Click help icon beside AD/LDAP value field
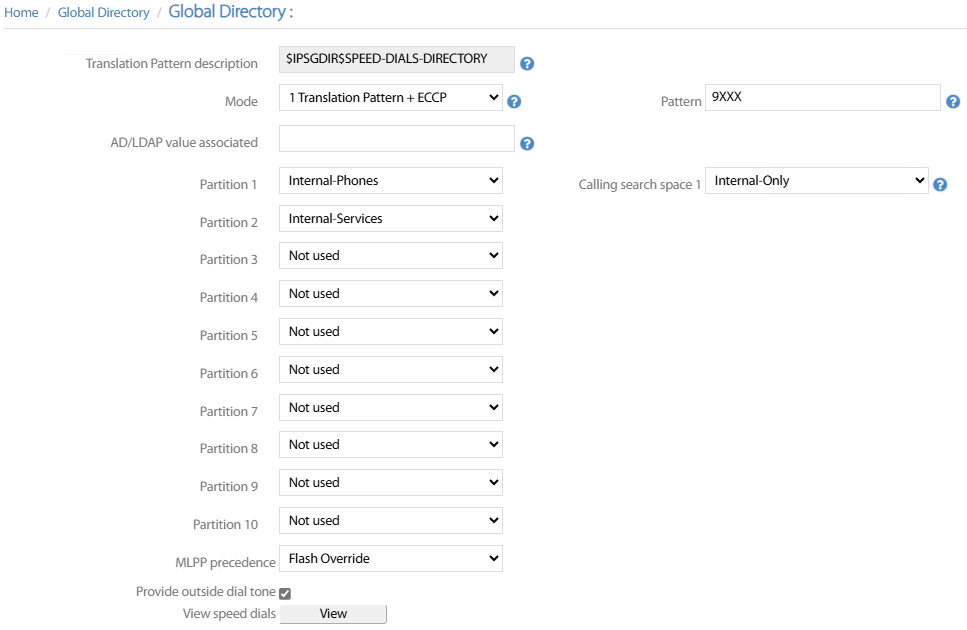 pyautogui.click(x=527, y=143)
